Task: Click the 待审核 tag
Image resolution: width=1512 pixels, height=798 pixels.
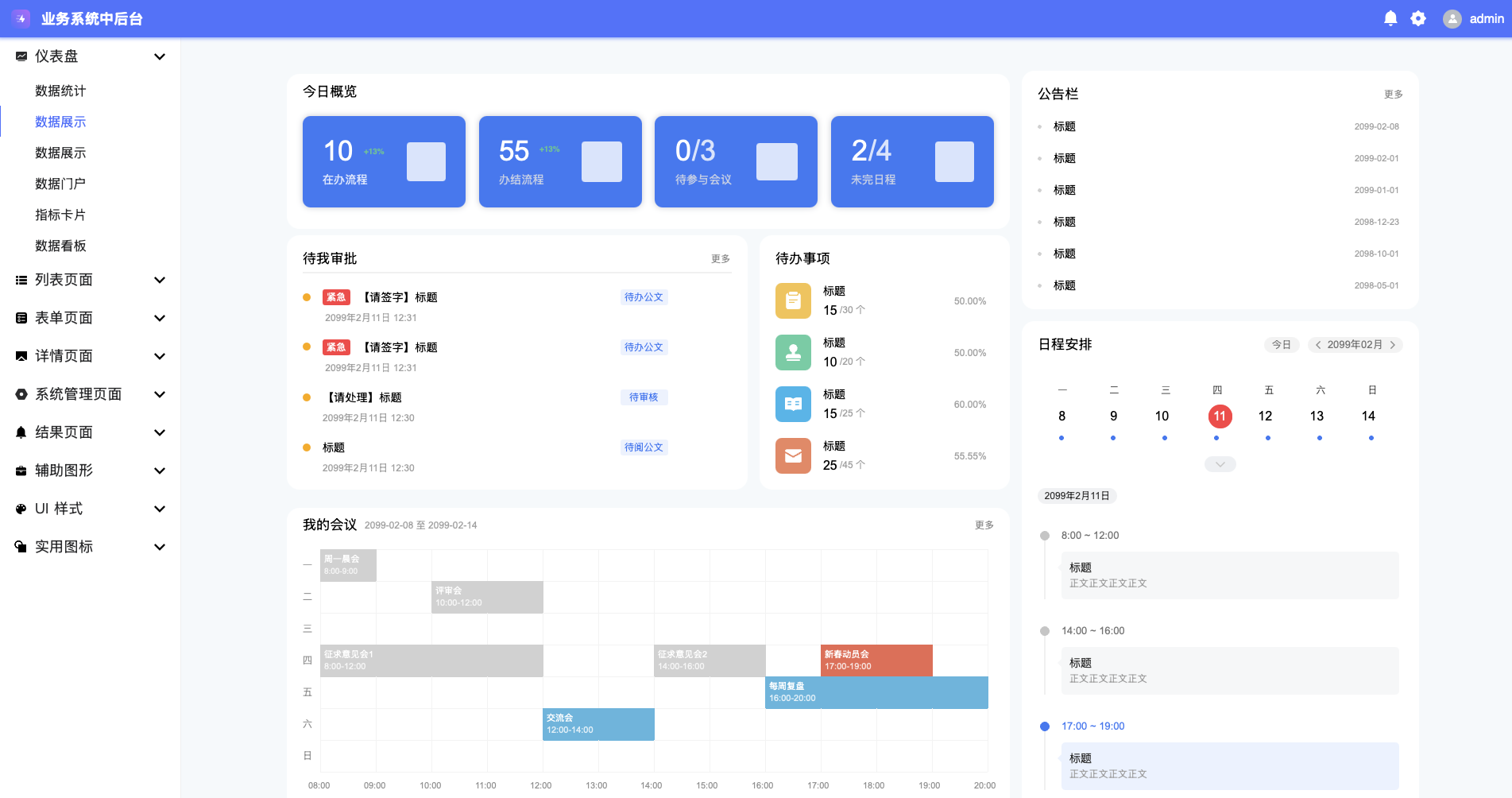Action: pyautogui.click(x=644, y=397)
